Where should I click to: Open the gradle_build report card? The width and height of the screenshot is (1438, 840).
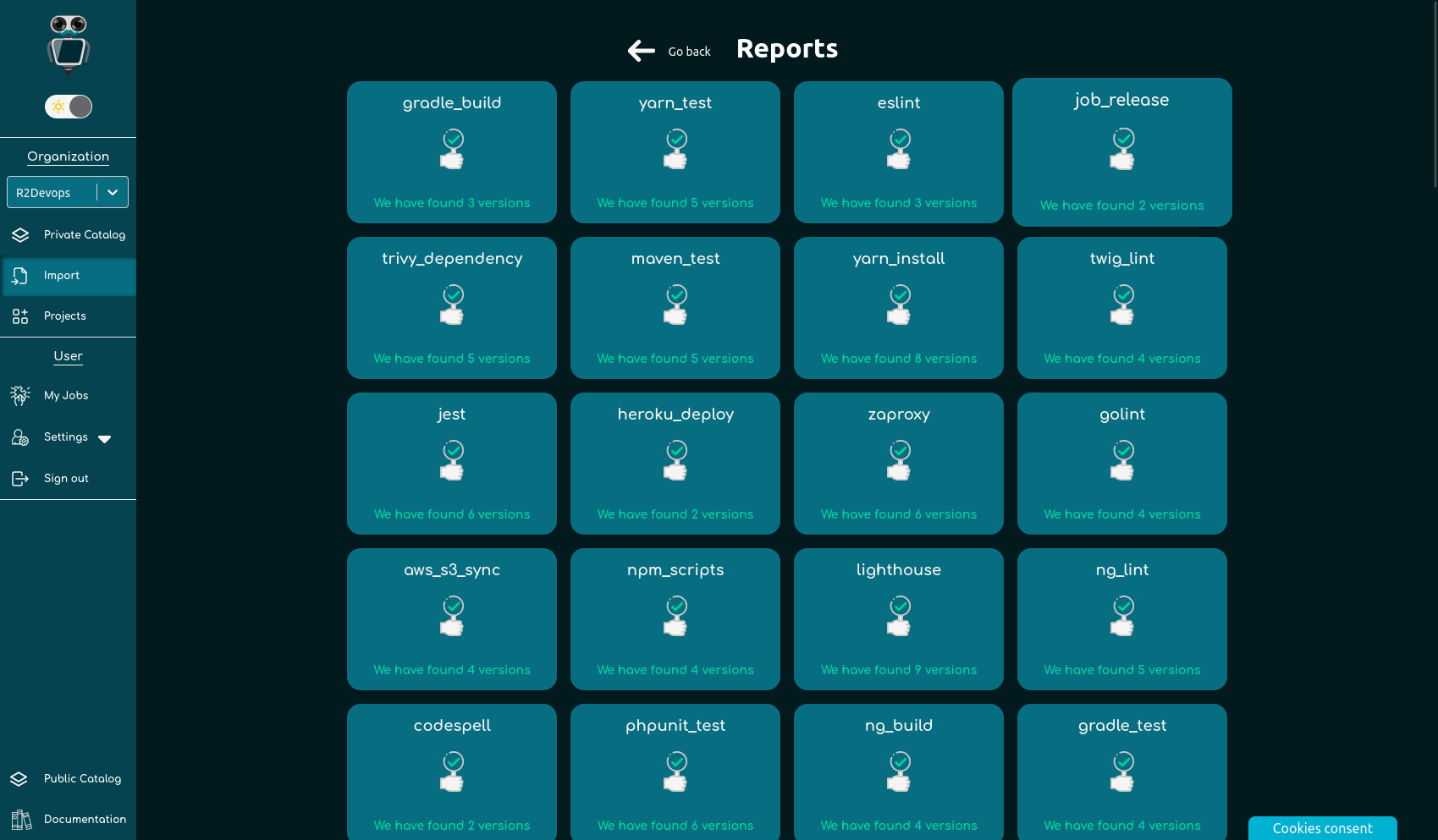[x=452, y=152]
